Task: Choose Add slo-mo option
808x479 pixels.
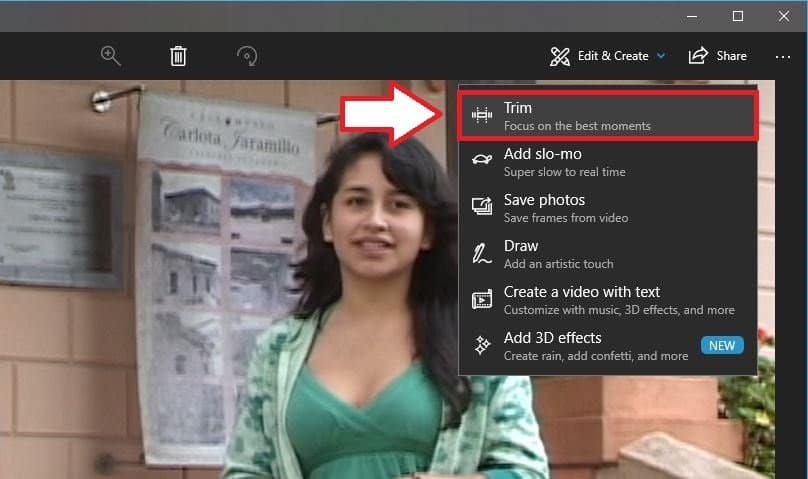Action: coord(608,162)
